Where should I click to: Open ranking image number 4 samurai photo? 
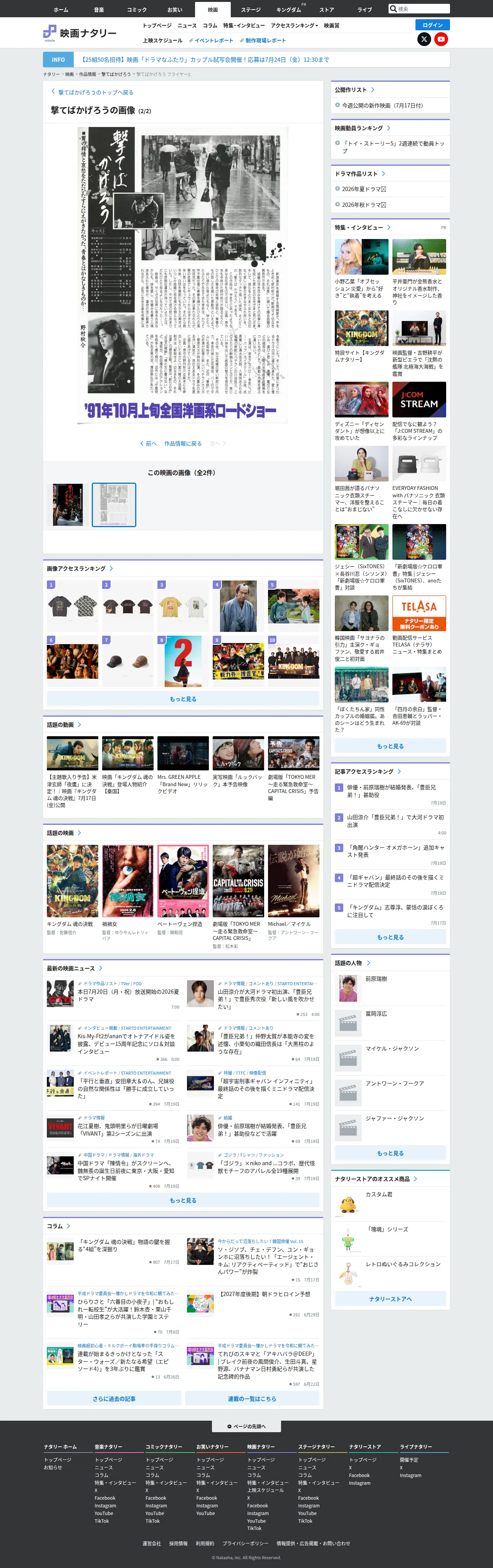(x=238, y=606)
